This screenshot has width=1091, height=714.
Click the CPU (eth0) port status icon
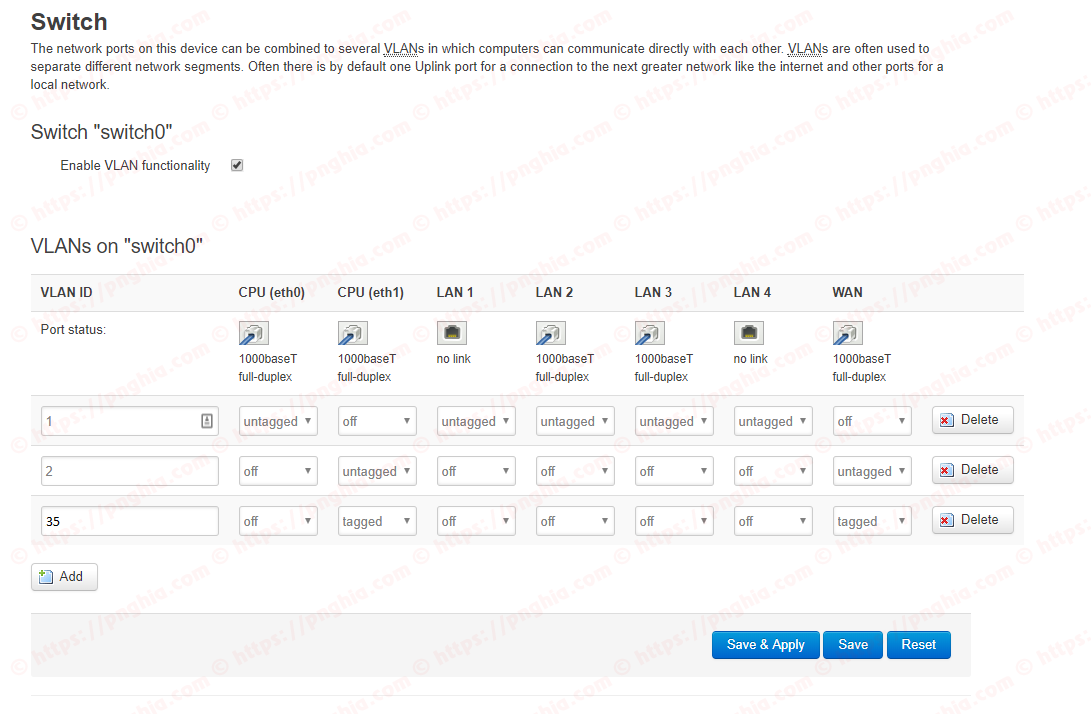click(254, 333)
